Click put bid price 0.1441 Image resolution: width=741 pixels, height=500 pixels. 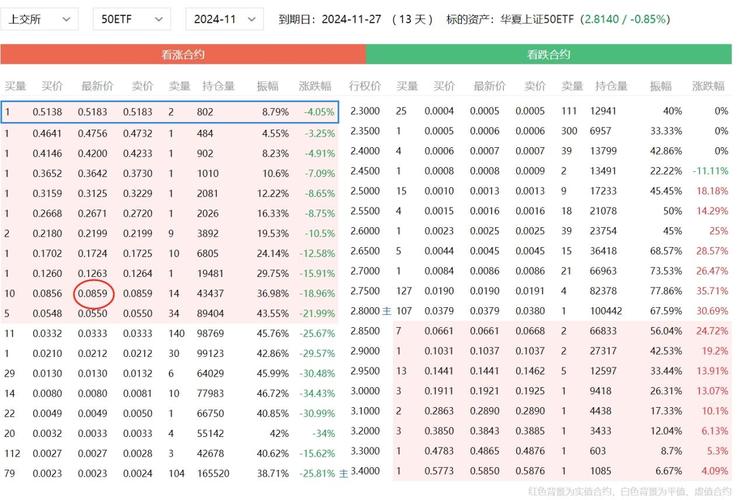point(439,371)
